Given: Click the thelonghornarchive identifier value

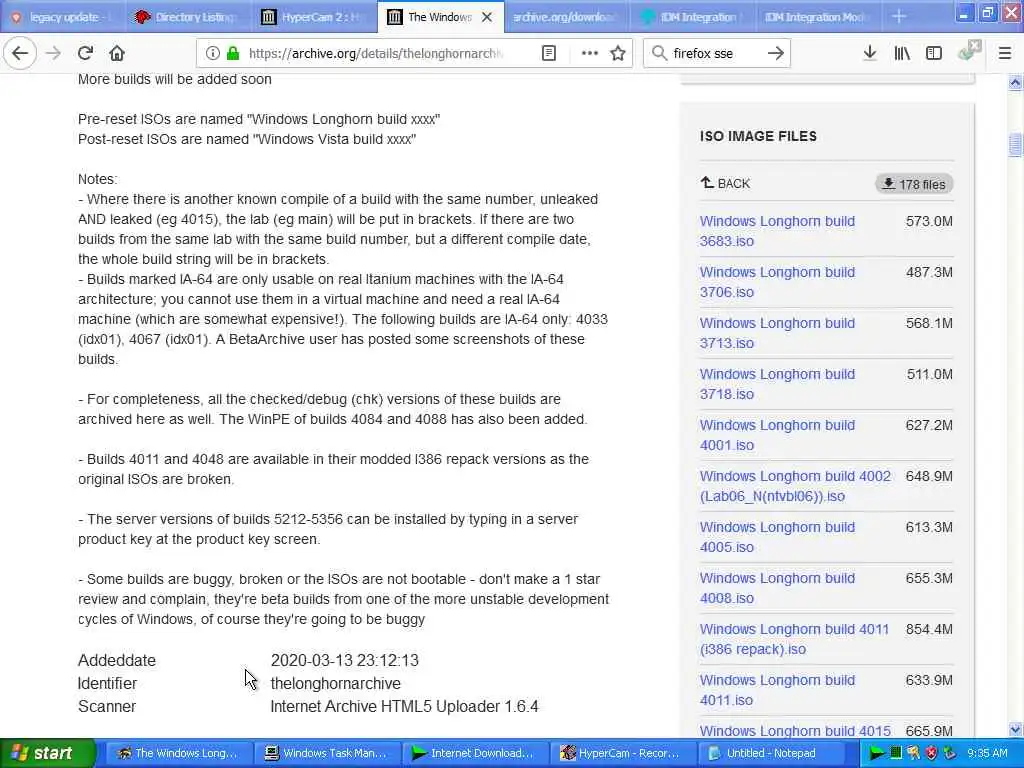Looking at the screenshot, I should [336, 684].
